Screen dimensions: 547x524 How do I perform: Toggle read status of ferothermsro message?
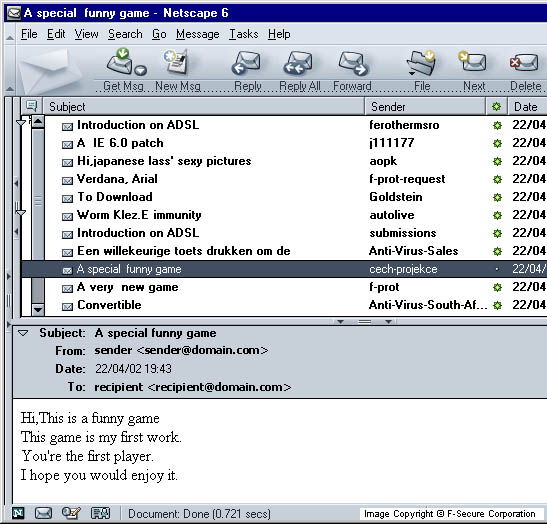pos(497,125)
